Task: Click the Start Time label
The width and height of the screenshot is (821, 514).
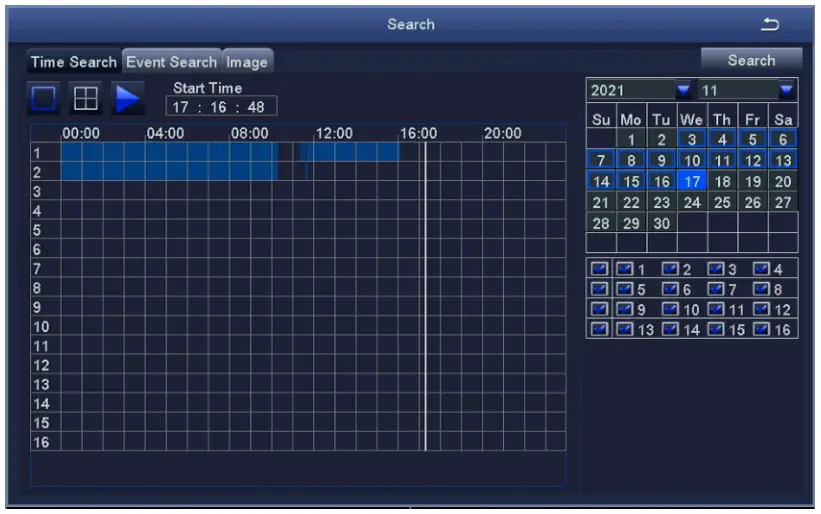Action: click(207, 88)
